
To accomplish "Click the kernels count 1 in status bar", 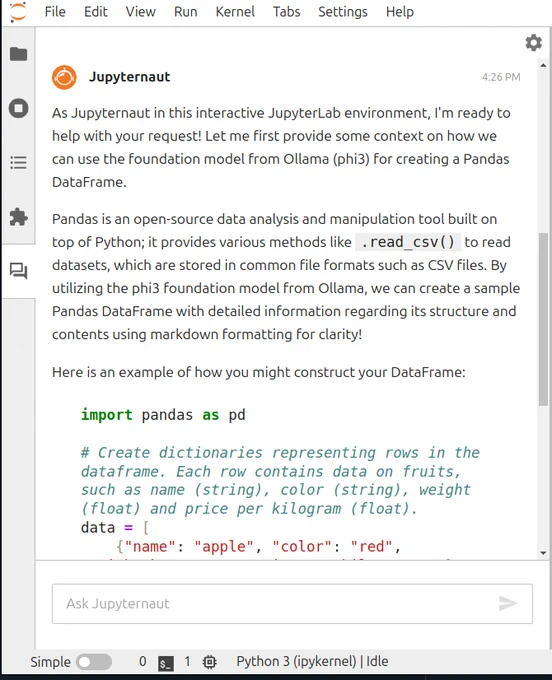I will point(187,661).
